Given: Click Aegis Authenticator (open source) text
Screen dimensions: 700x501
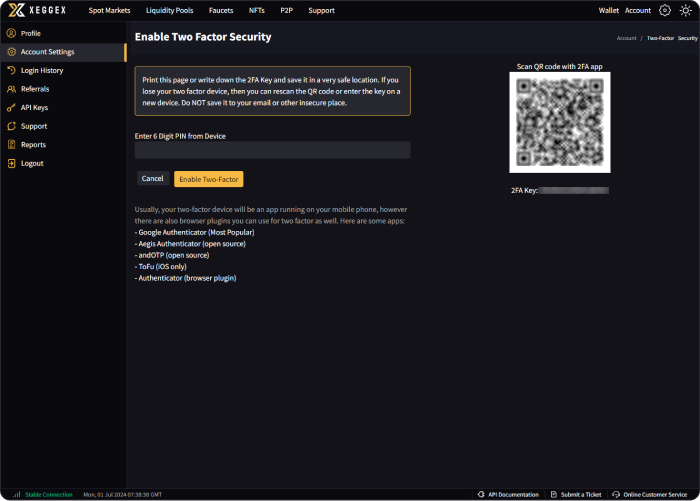Looking at the screenshot, I should pyautogui.click(x=190, y=244).
